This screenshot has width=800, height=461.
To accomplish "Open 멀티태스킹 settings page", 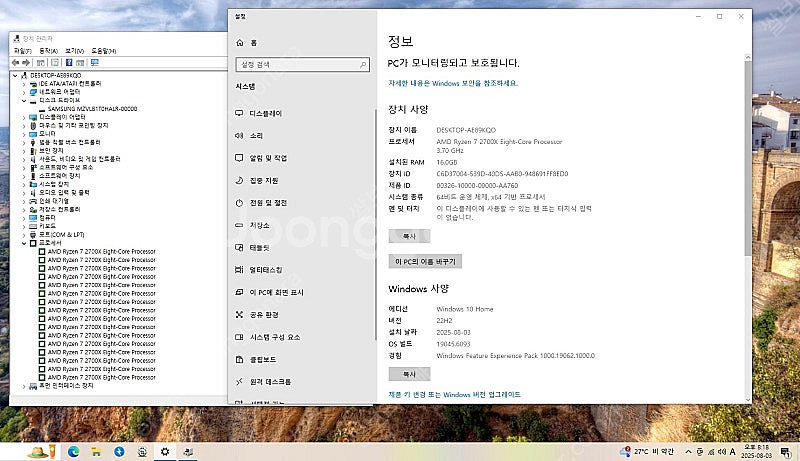I will tap(301, 270).
